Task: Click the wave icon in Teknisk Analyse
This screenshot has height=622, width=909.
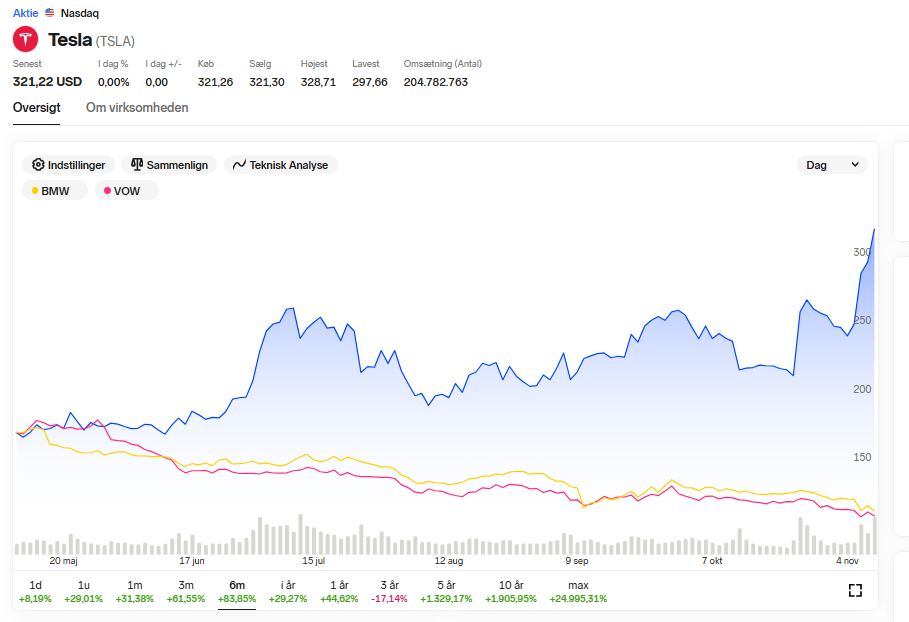Action: [x=239, y=165]
